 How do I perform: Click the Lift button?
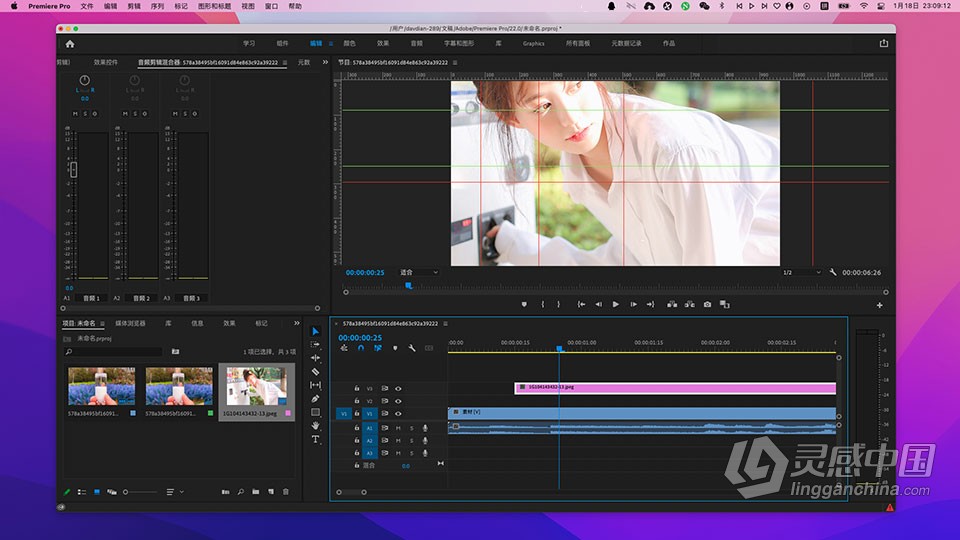pyautogui.click(x=672, y=304)
